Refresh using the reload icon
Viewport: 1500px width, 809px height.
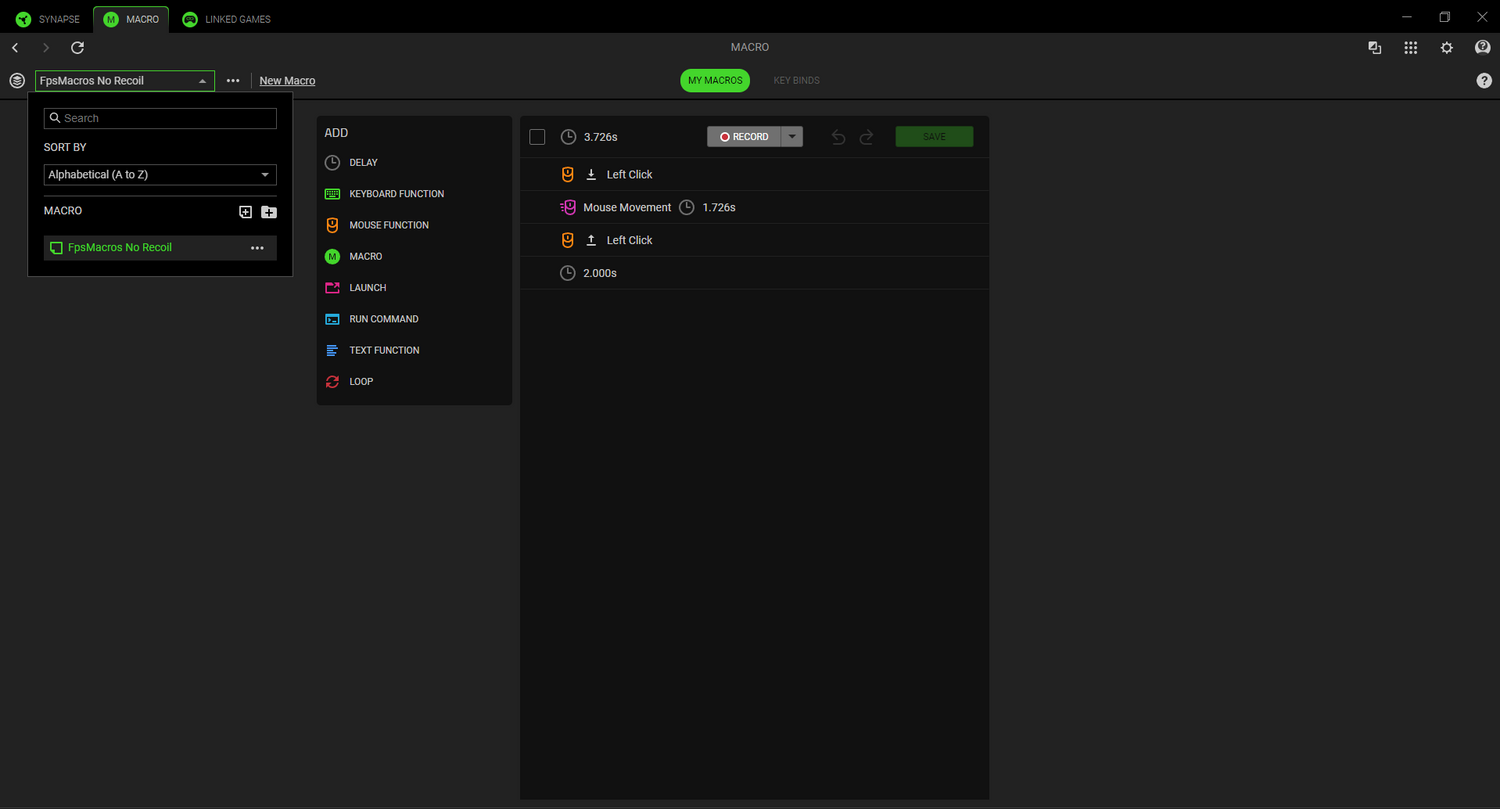(78, 48)
